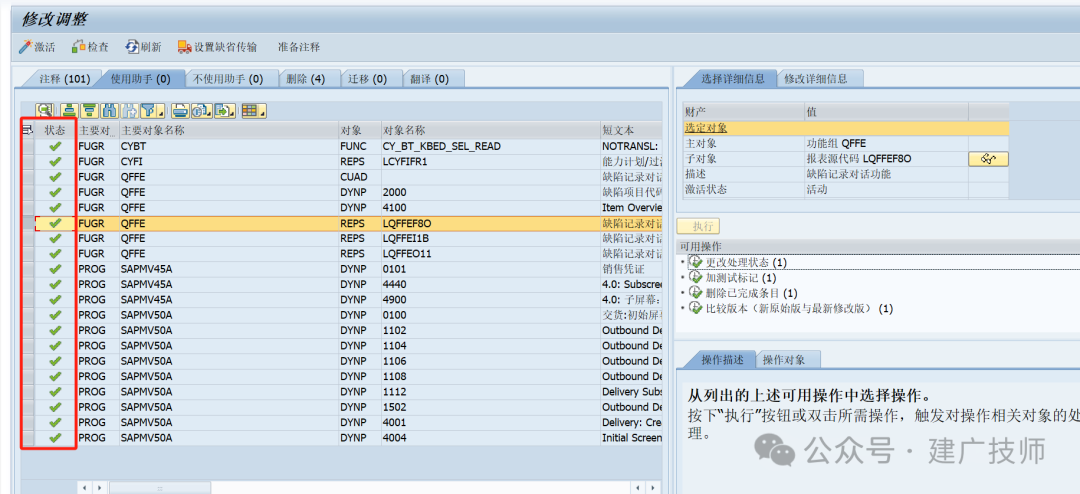
Task: Open the layout selection grid dropdown
Action: coord(253,110)
